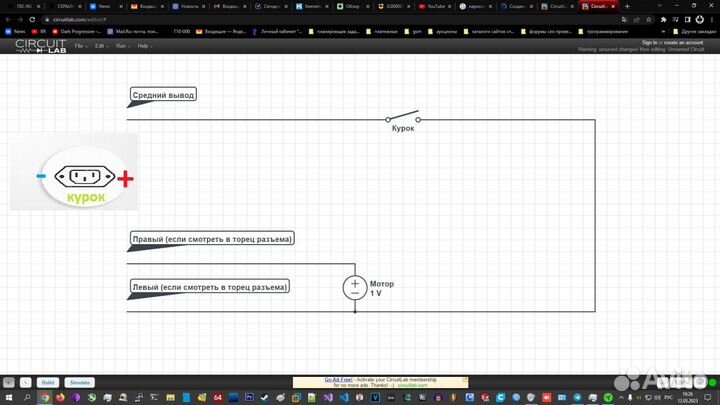Open the Help menu
This screenshot has height=405, width=720.
(x=144, y=46)
